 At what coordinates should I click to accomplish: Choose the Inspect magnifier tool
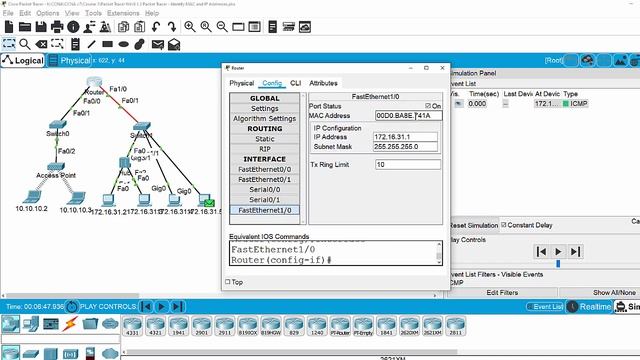point(25,44)
